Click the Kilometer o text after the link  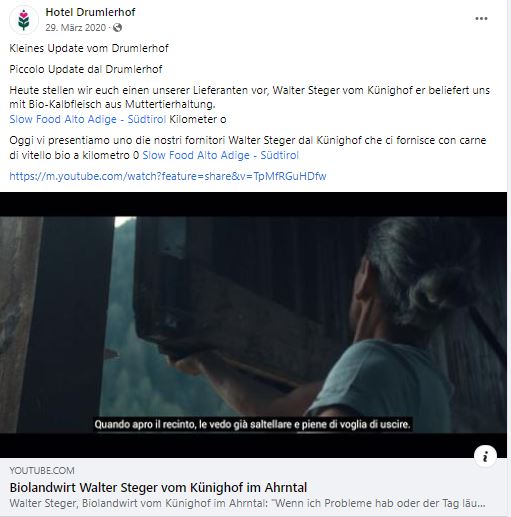pyautogui.click(x=198, y=119)
